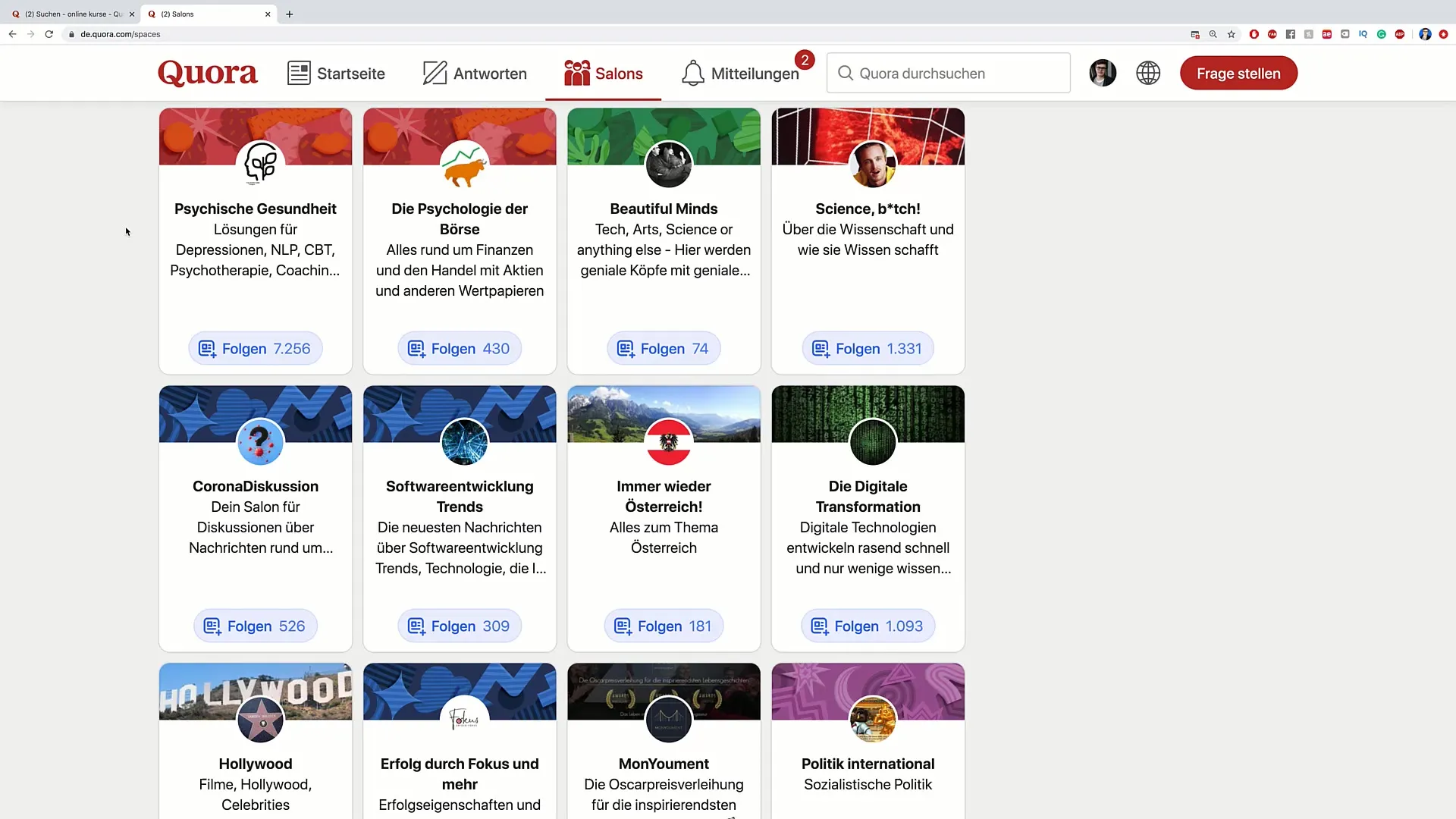Click Hollywood star avatar
The height and width of the screenshot is (819, 1456).
tap(260, 719)
